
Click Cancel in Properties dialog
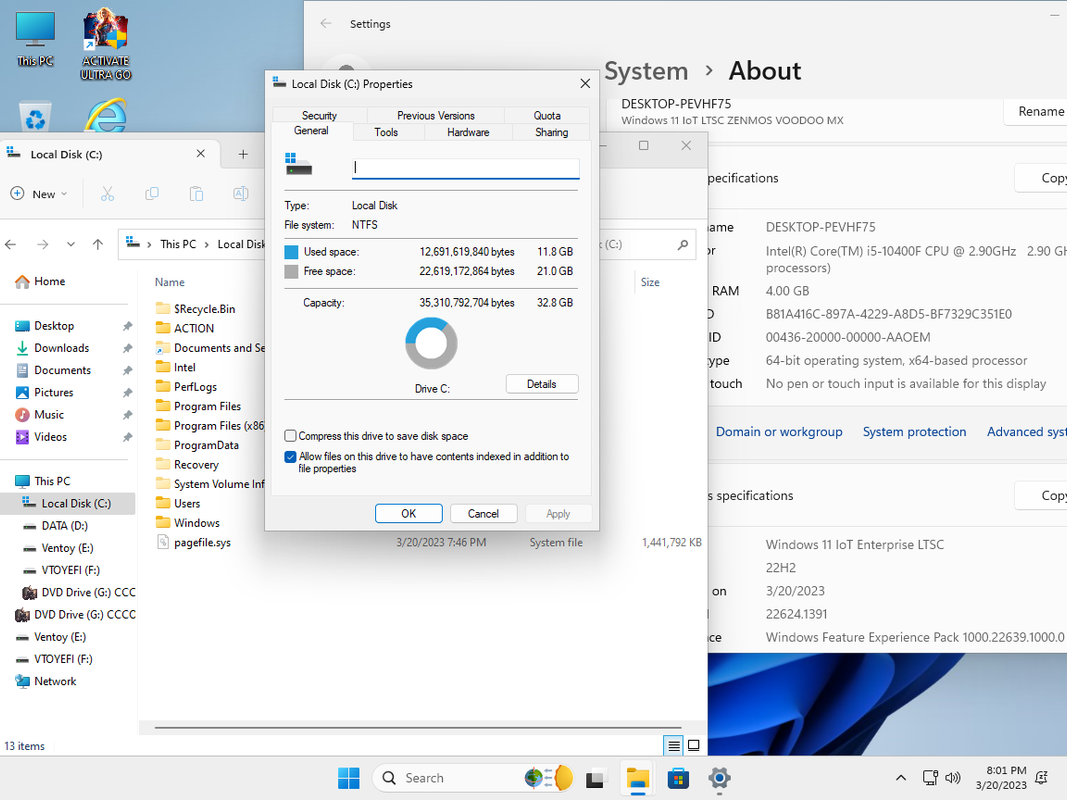coord(483,514)
